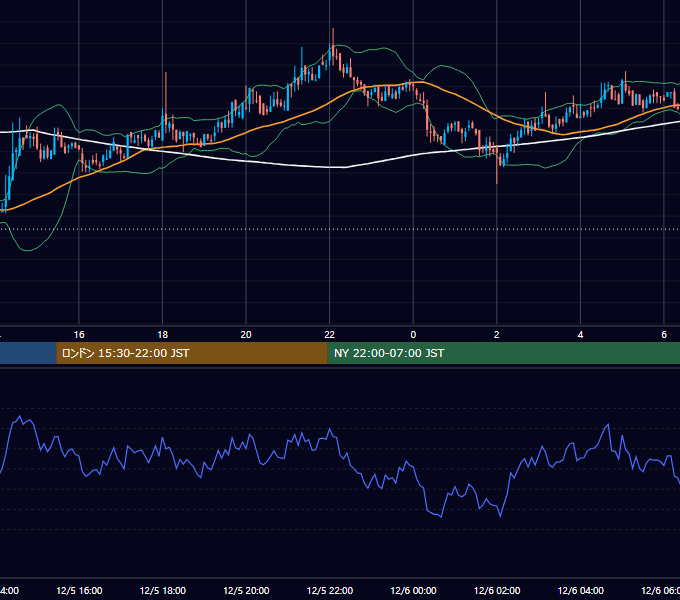Click the oscillator peak just after 04:00
This screenshot has width=680, height=600.
(x=608, y=425)
